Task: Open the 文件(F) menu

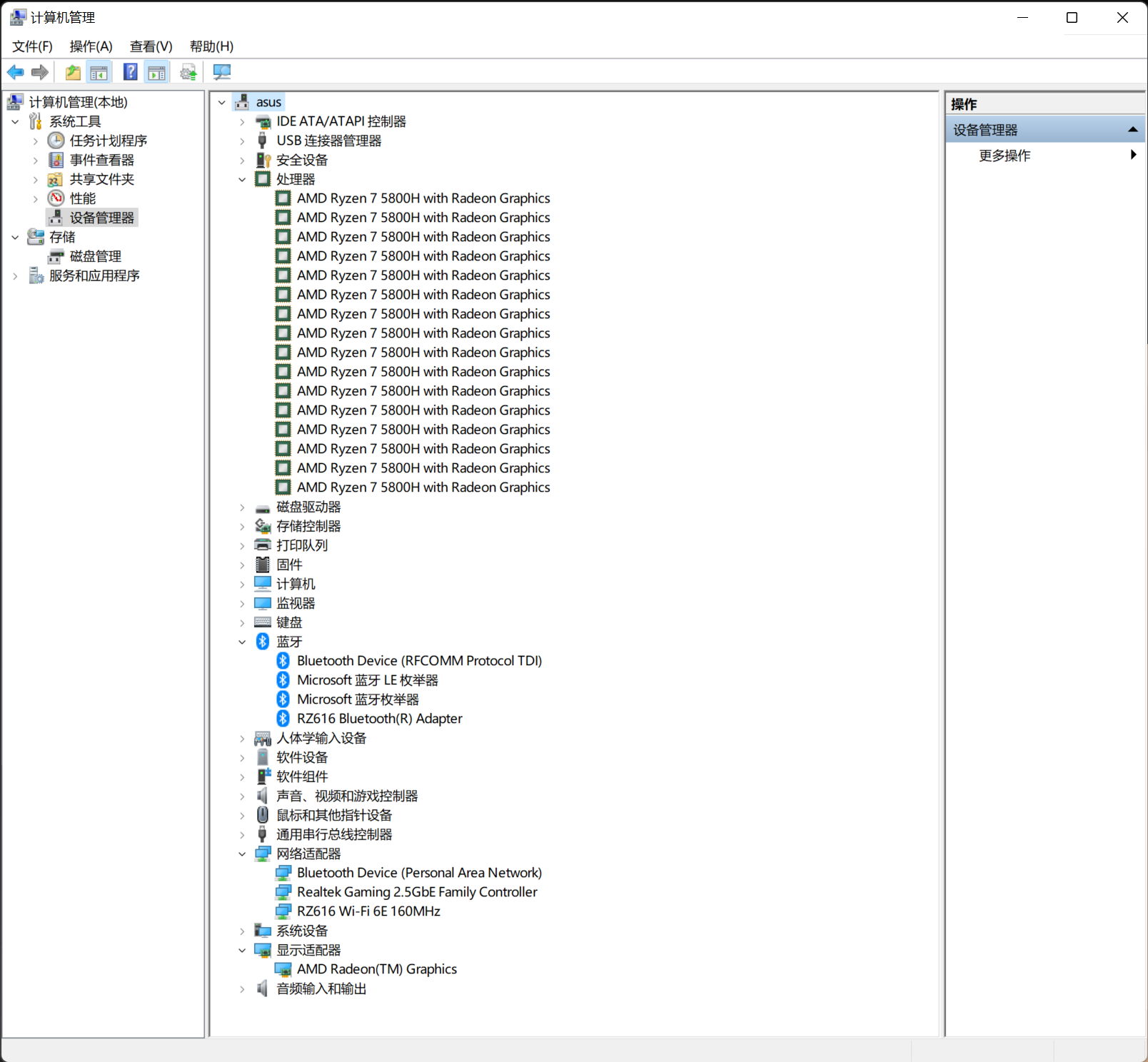Action: pyautogui.click(x=32, y=46)
